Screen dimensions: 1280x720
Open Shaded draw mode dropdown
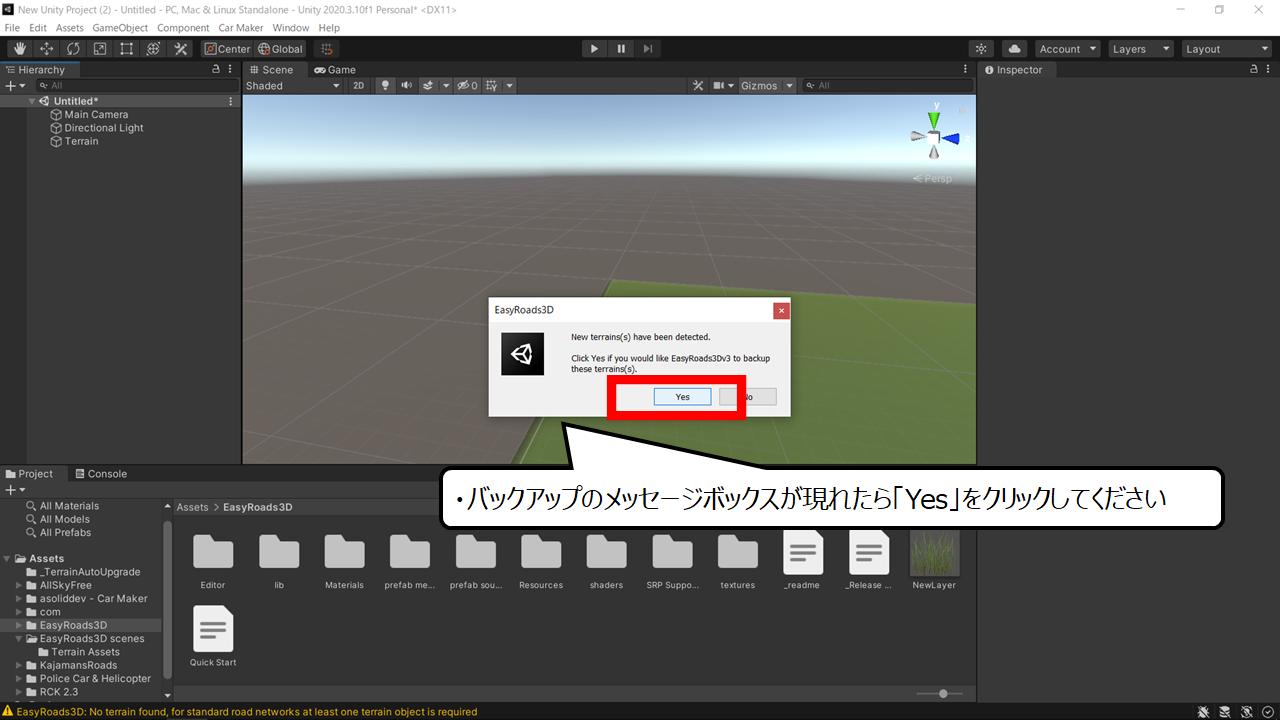293,86
